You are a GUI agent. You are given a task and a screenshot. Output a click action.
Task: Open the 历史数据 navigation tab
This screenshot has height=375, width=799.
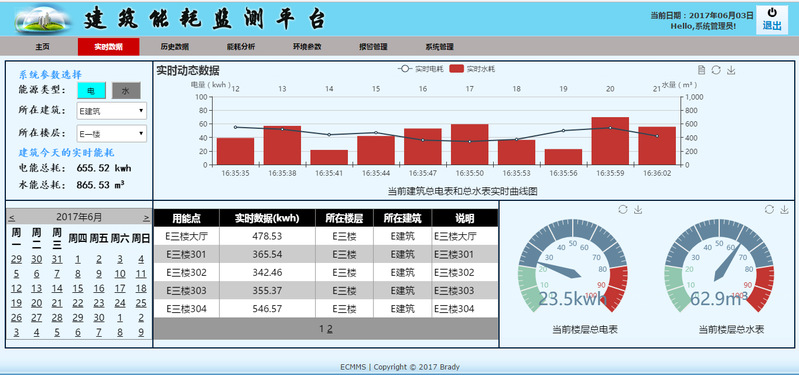pos(175,47)
